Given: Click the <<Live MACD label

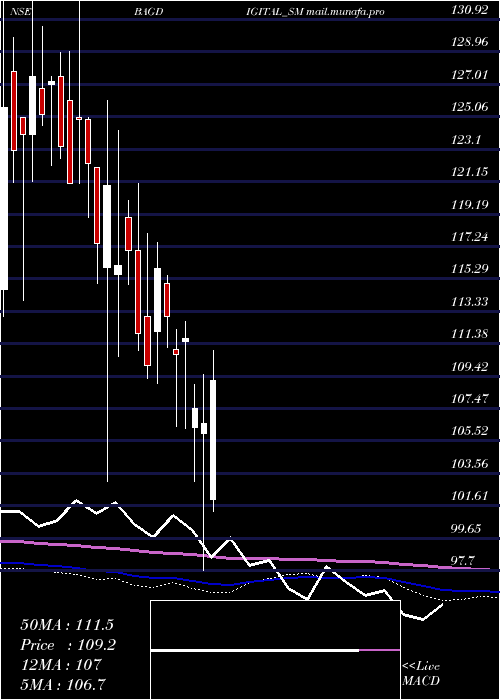Looking at the screenshot, I should pos(421,674).
